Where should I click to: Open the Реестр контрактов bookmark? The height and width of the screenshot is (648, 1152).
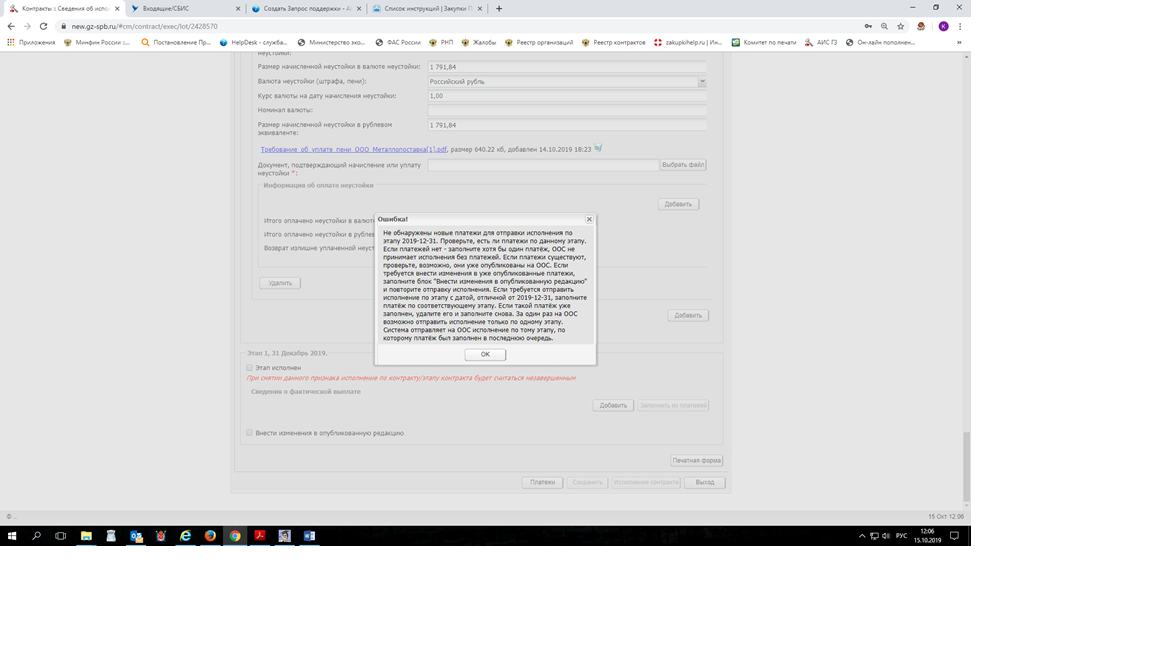613,43
